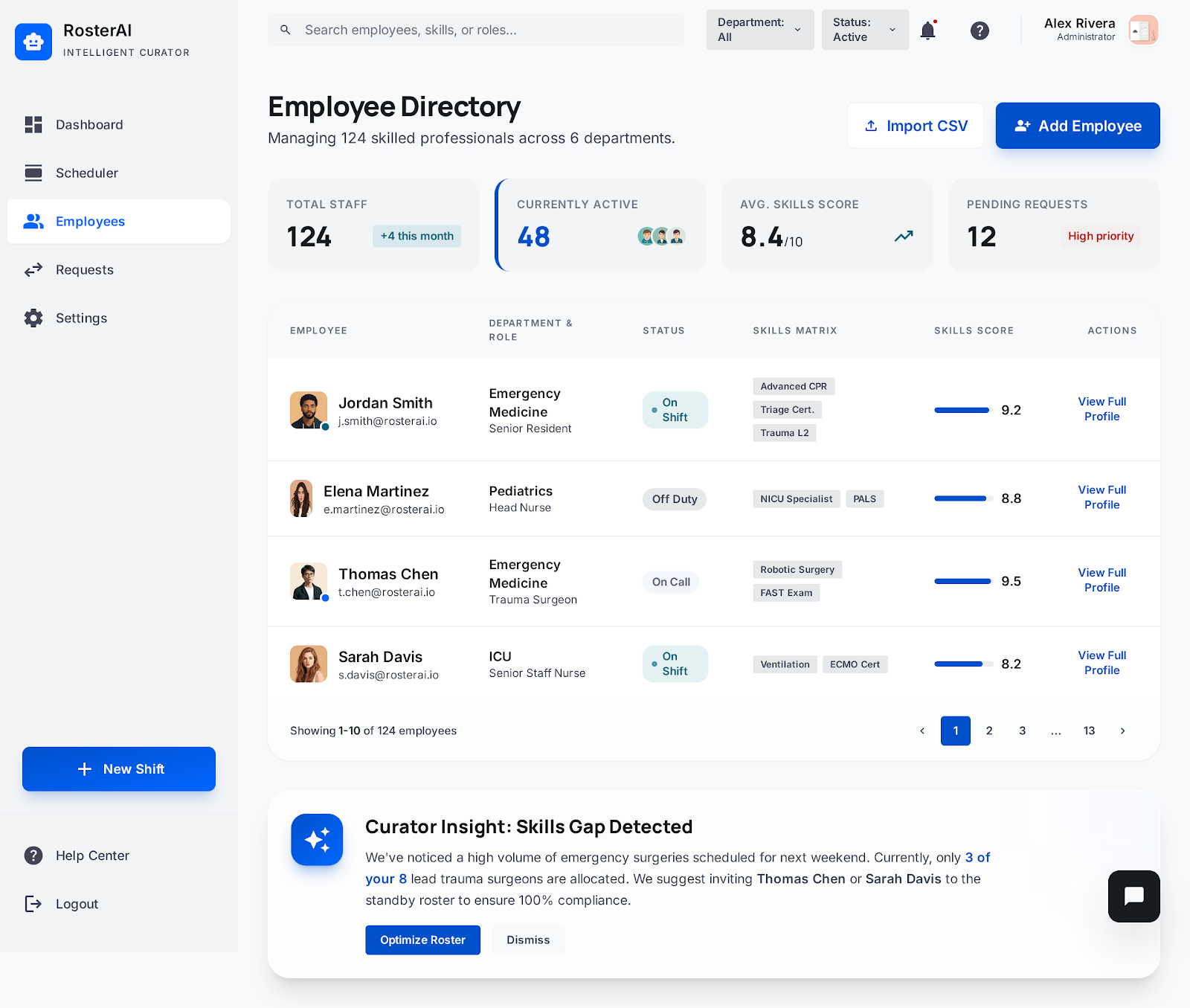Screen dimensions: 1190x1008
Task: Open the Department filter dropdown
Action: [759, 30]
